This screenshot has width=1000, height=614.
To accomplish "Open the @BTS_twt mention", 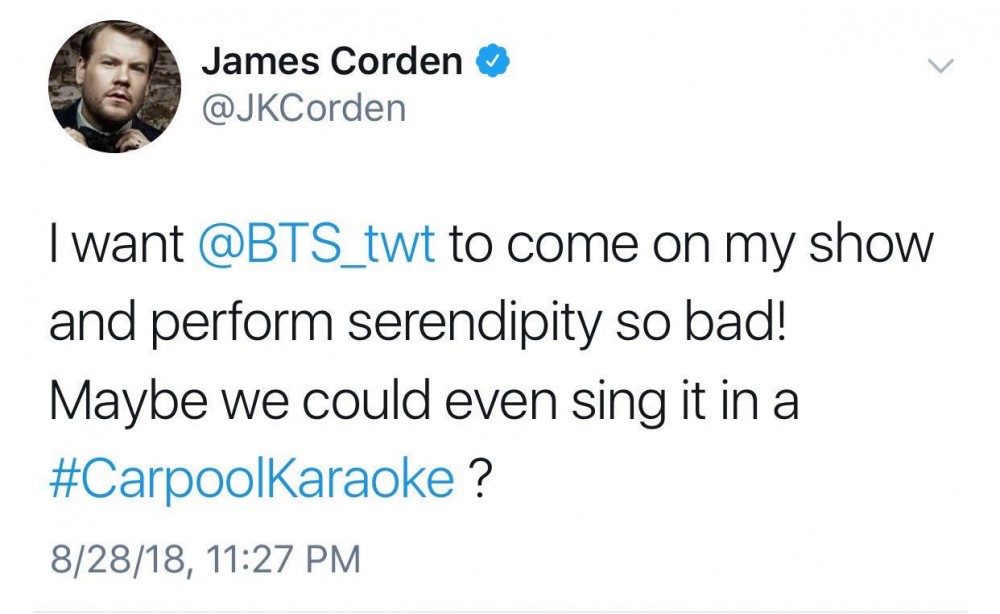I will tap(317, 246).
